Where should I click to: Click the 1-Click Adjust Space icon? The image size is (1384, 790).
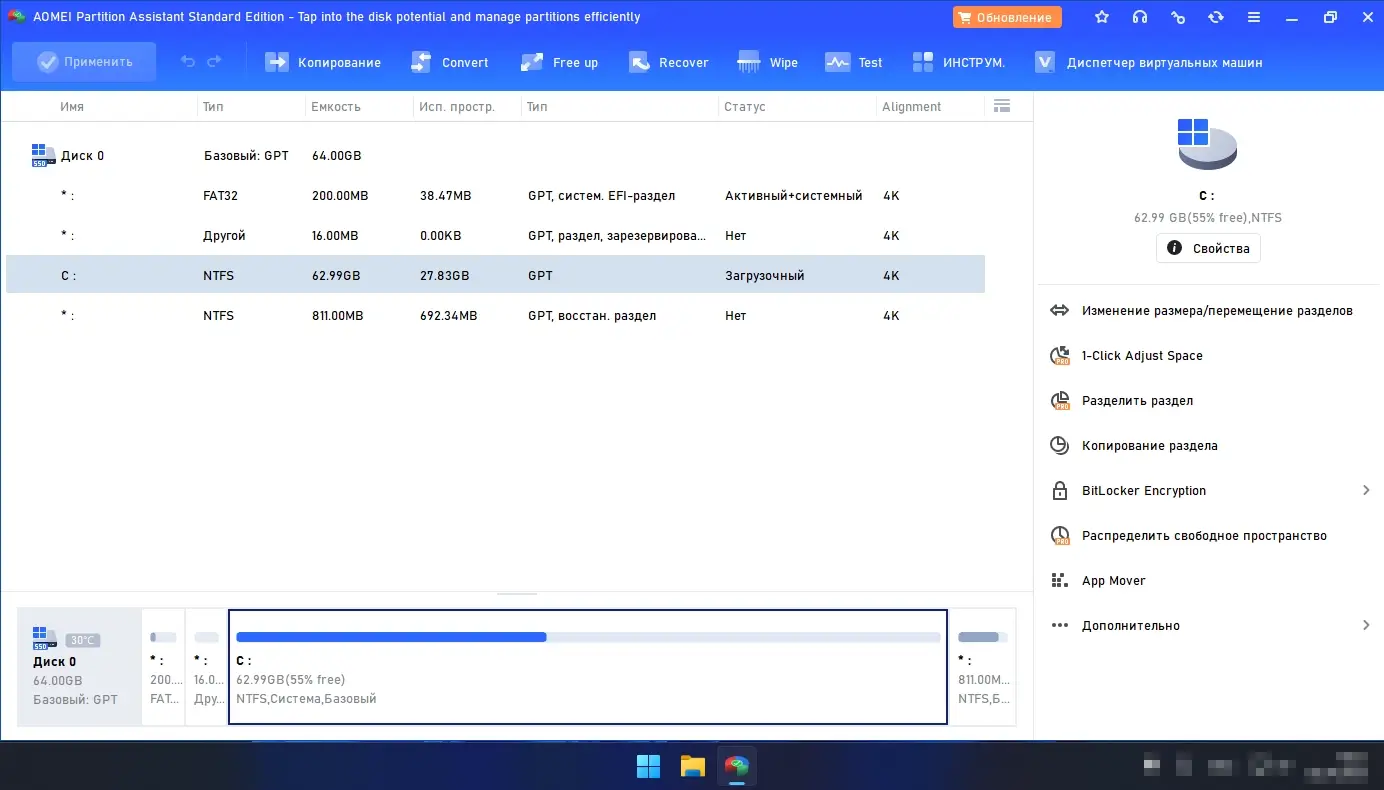pyautogui.click(x=1060, y=356)
